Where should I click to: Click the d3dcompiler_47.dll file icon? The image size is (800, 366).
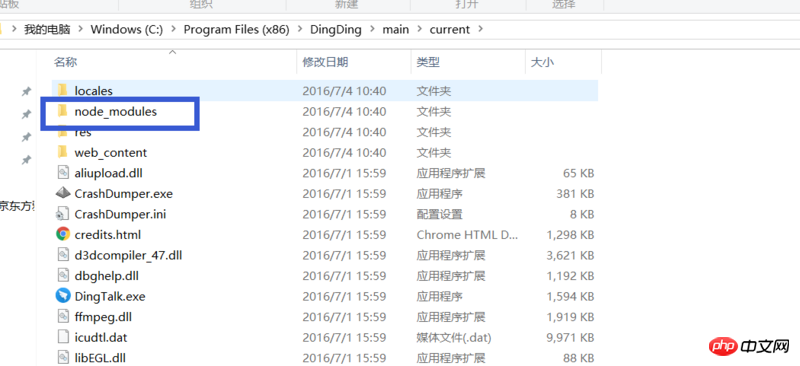62,255
